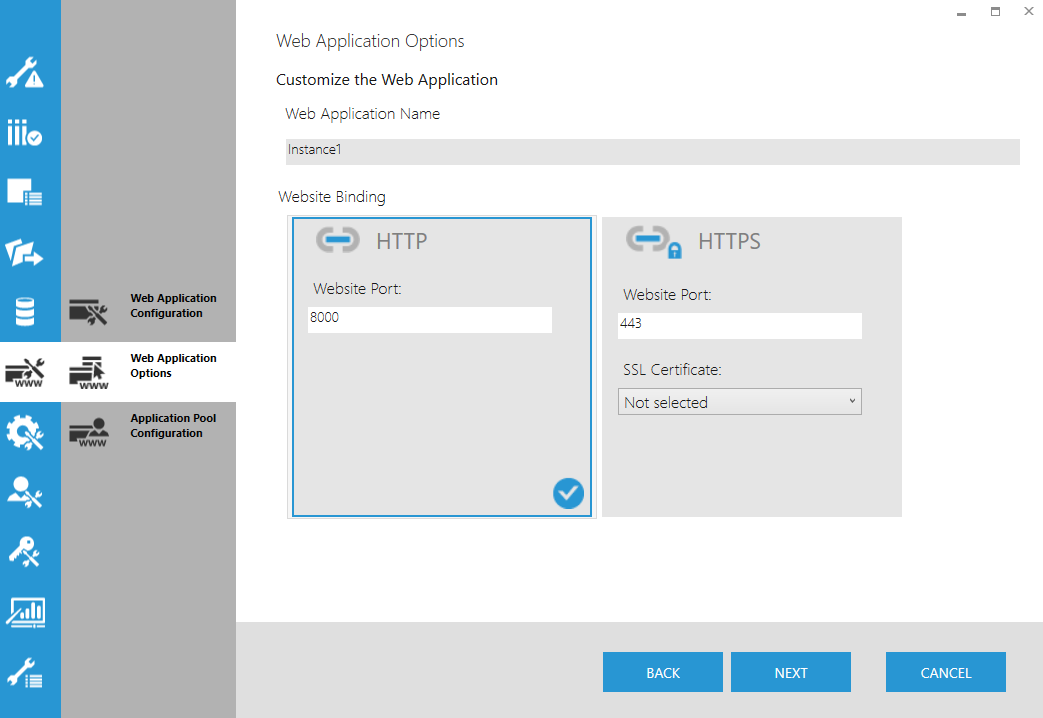
Task: Click the Web Application Name field
Action: pyautogui.click(x=653, y=152)
